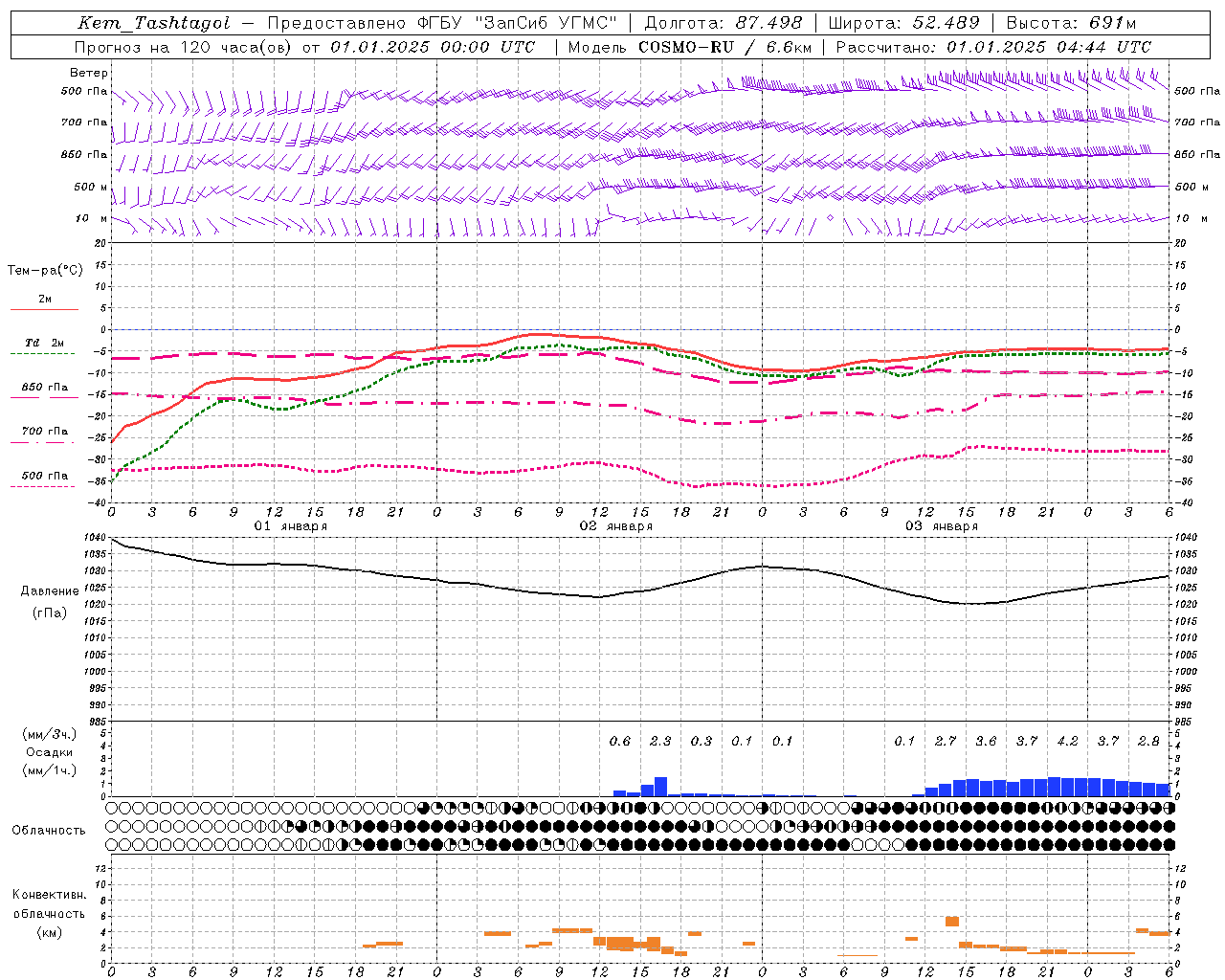Click the 3-hour precipitation value 0.6

tap(620, 741)
